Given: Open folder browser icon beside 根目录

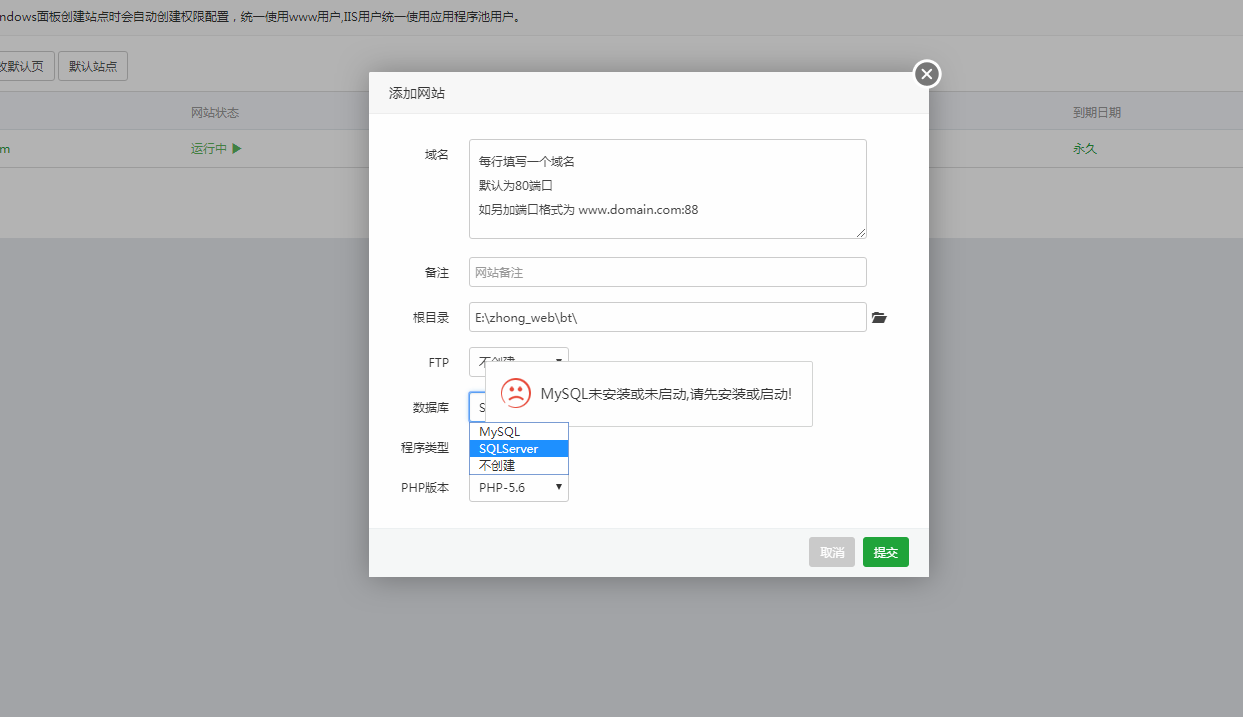Looking at the screenshot, I should pyautogui.click(x=879, y=318).
